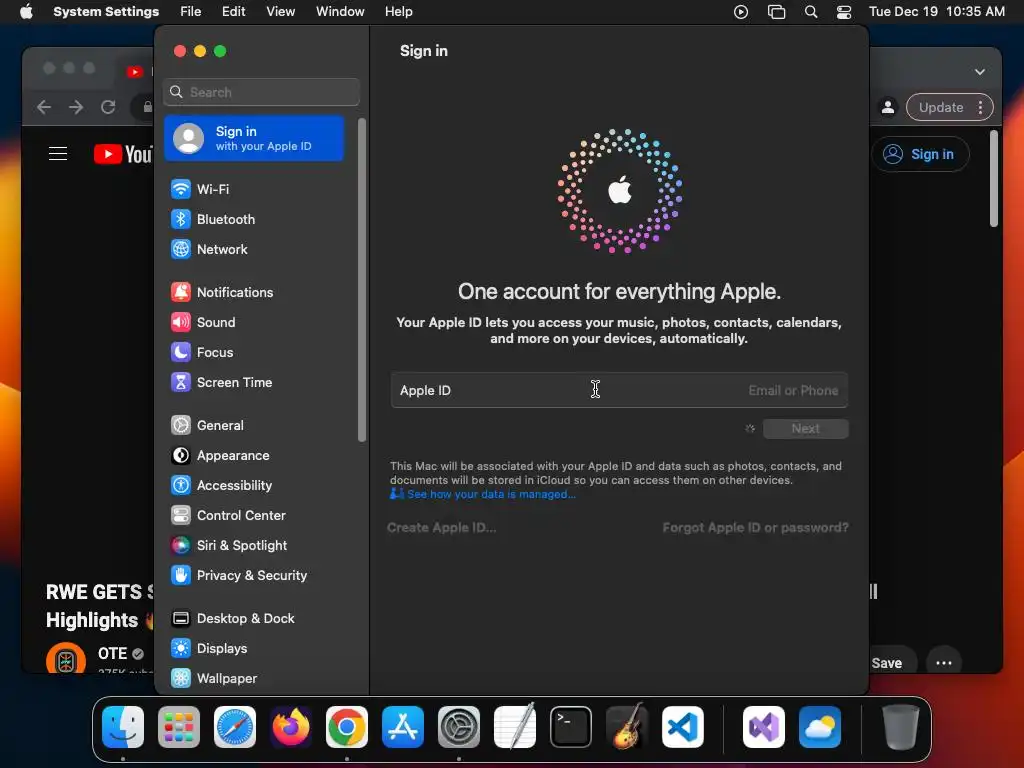Click the screen mirroring menu bar icon
The image size is (1024, 768).
776,12
